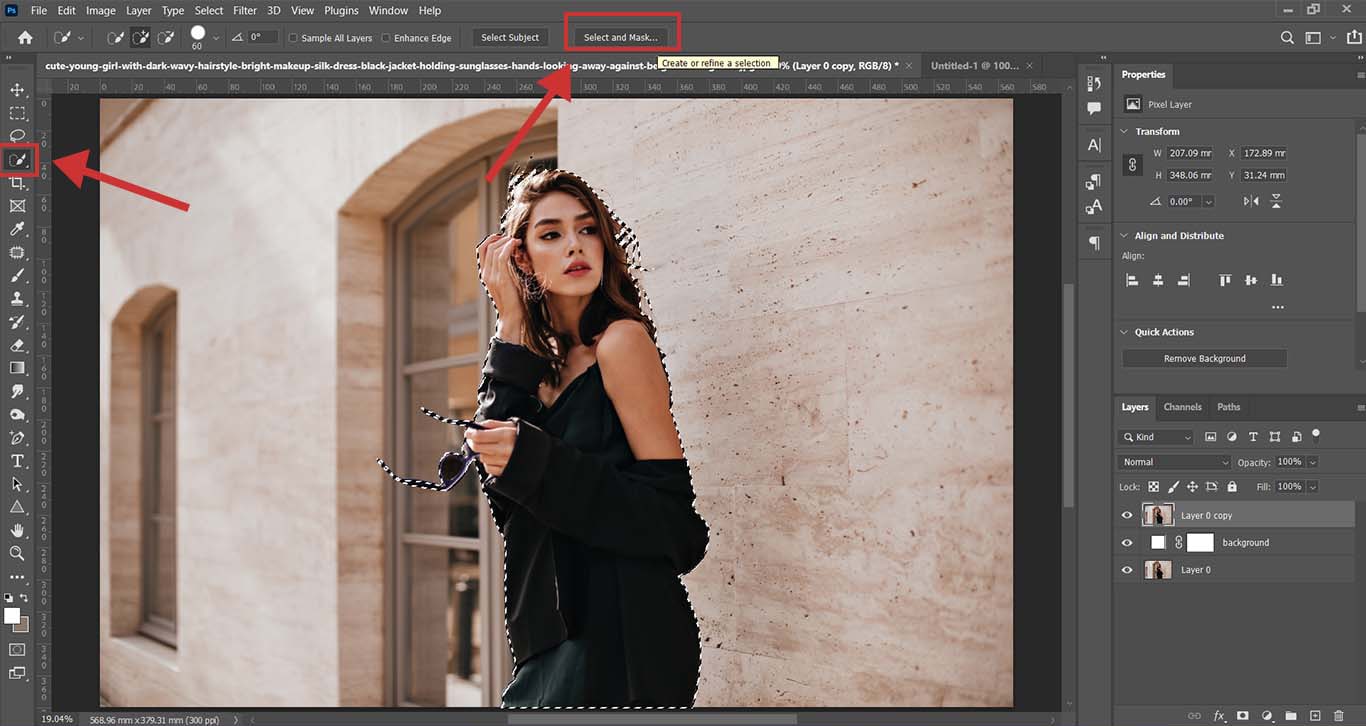This screenshot has height=726, width=1366.
Task: Select the Zoom tool
Action: 17,553
